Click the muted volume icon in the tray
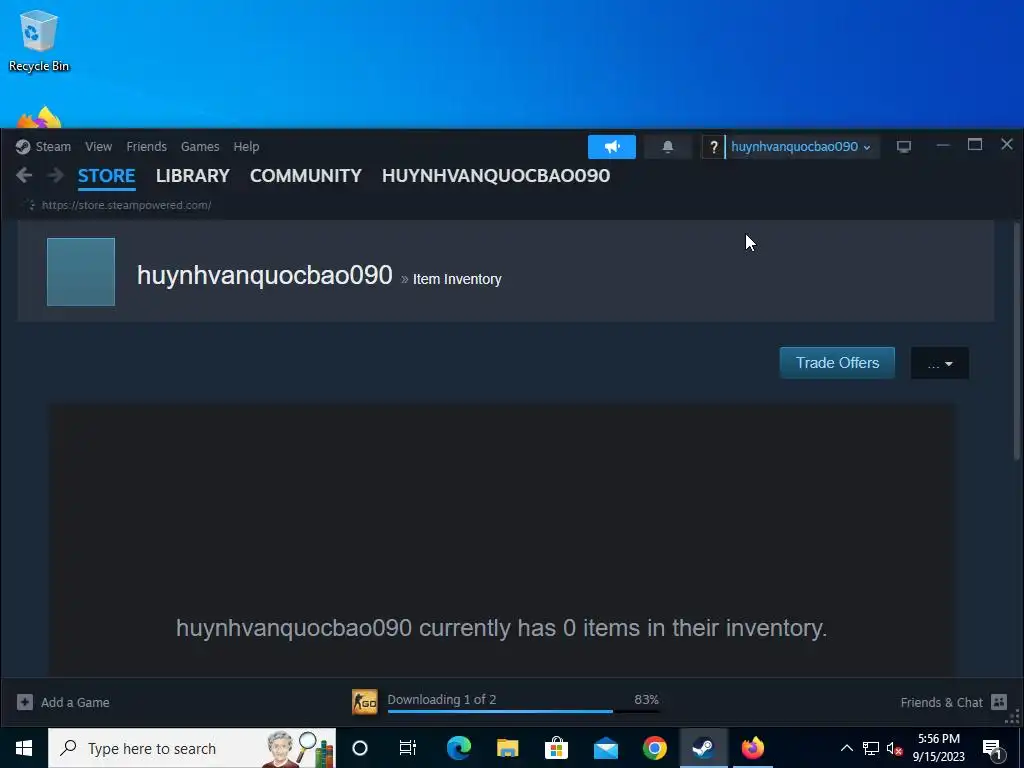This screenshot has height=768, width=1024. click(895, 748)
